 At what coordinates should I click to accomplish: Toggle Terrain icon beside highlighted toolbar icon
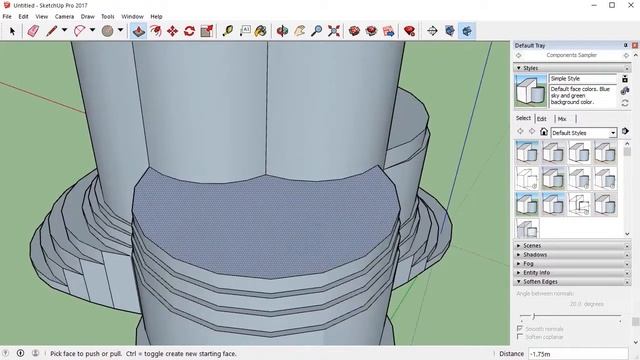450,31
